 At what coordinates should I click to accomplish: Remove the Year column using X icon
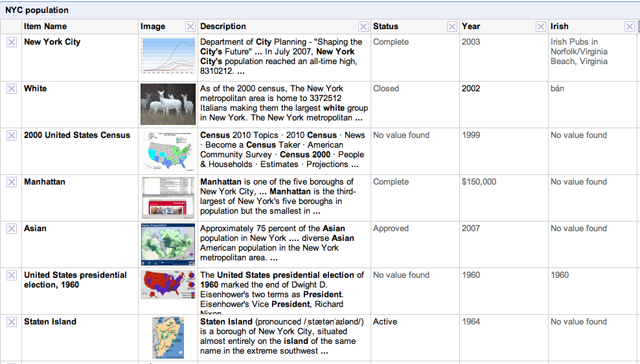click(541, 27)
